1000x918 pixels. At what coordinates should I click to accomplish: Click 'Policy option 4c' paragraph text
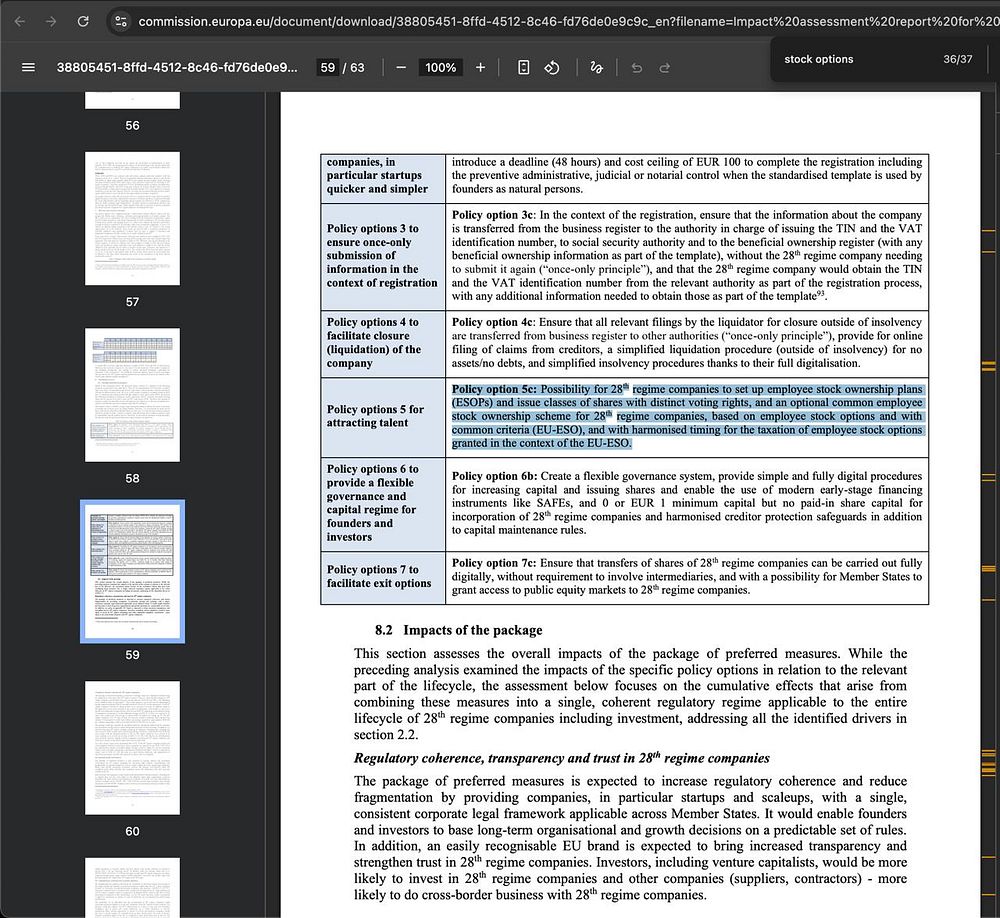pyautogui.click(x=687, y=343)
